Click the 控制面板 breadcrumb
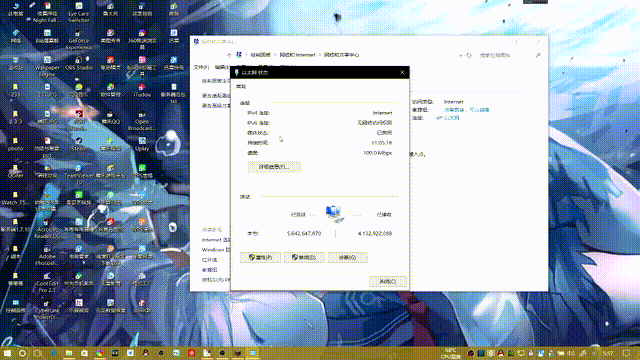 coord(260,55)
